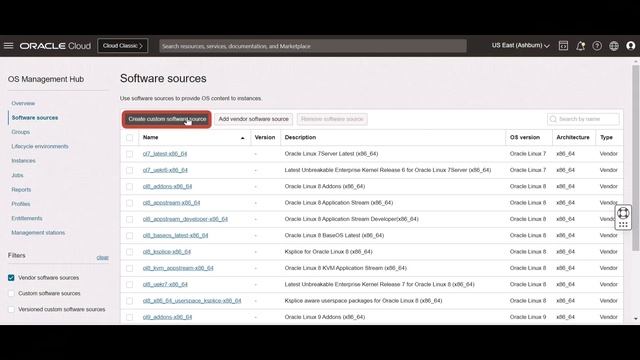
Task: Open the help question mark icon
Action: coord(597,46)
